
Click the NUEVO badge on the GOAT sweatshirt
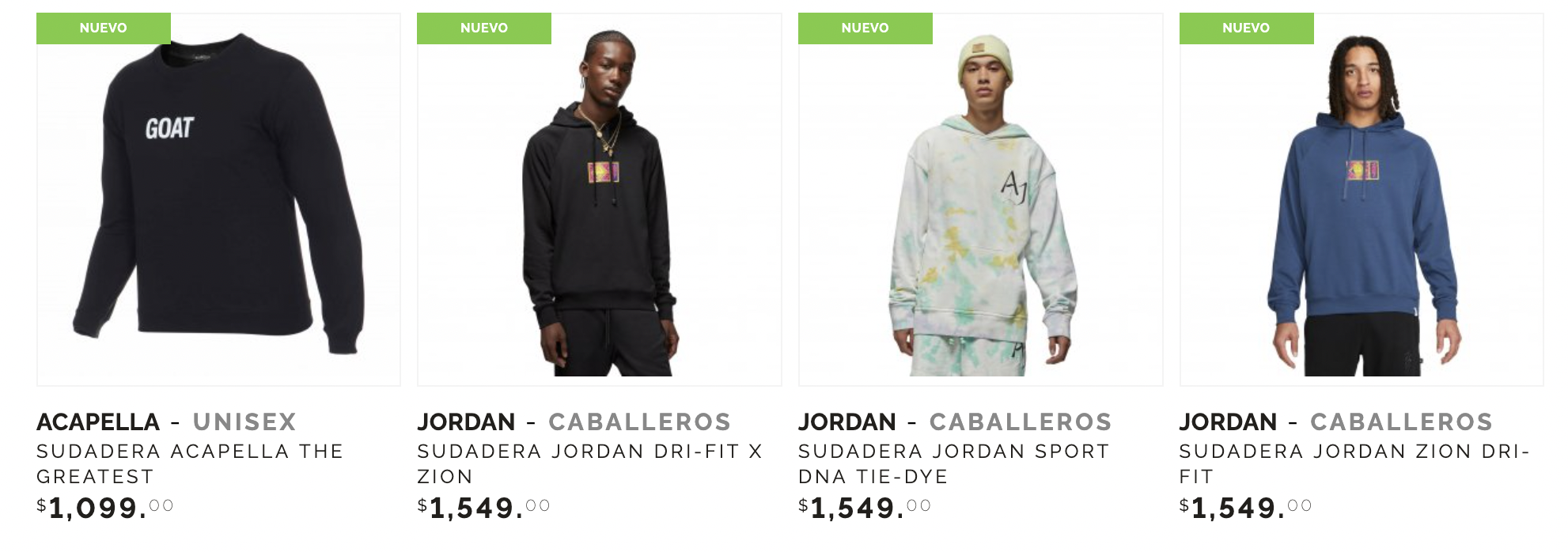click(104, 28)
